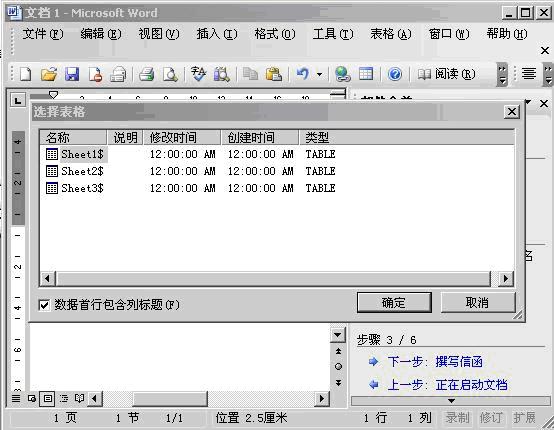Image resolution: width=554 pixels, height=430 pixels.
Task: Open the Tools menu
Action: click(x=332, y=34)
